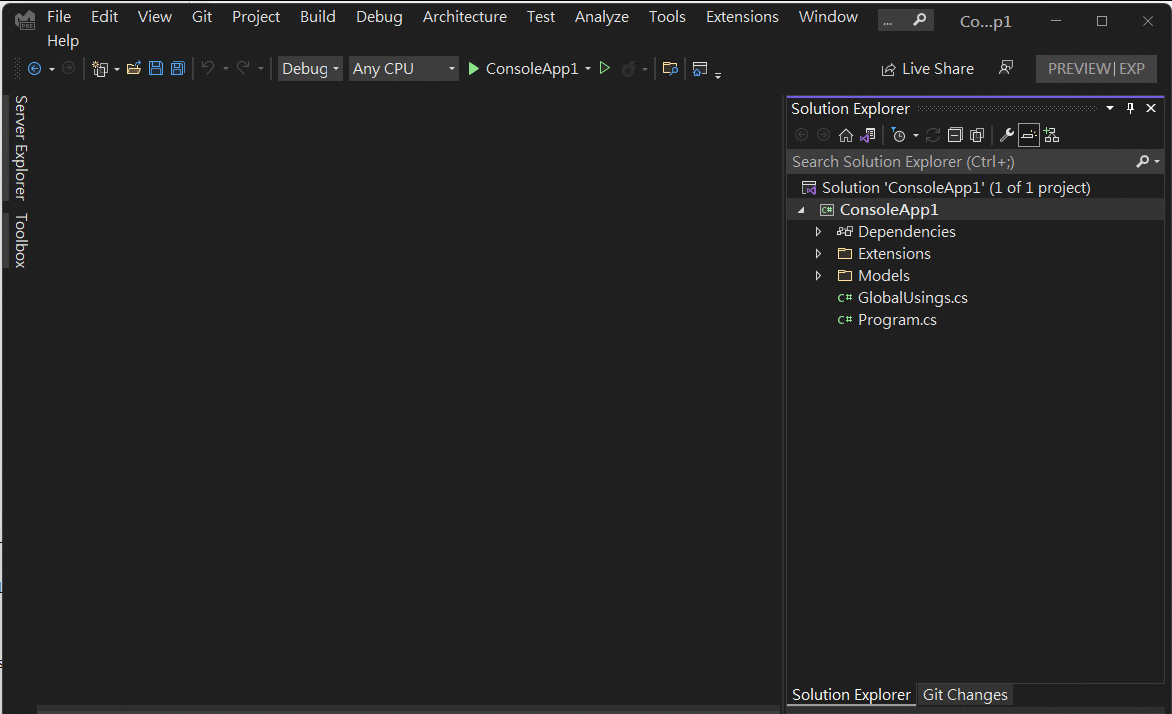Click the Start Without Debugging outline play icon

pyautogui.click(x=605, y=69)
